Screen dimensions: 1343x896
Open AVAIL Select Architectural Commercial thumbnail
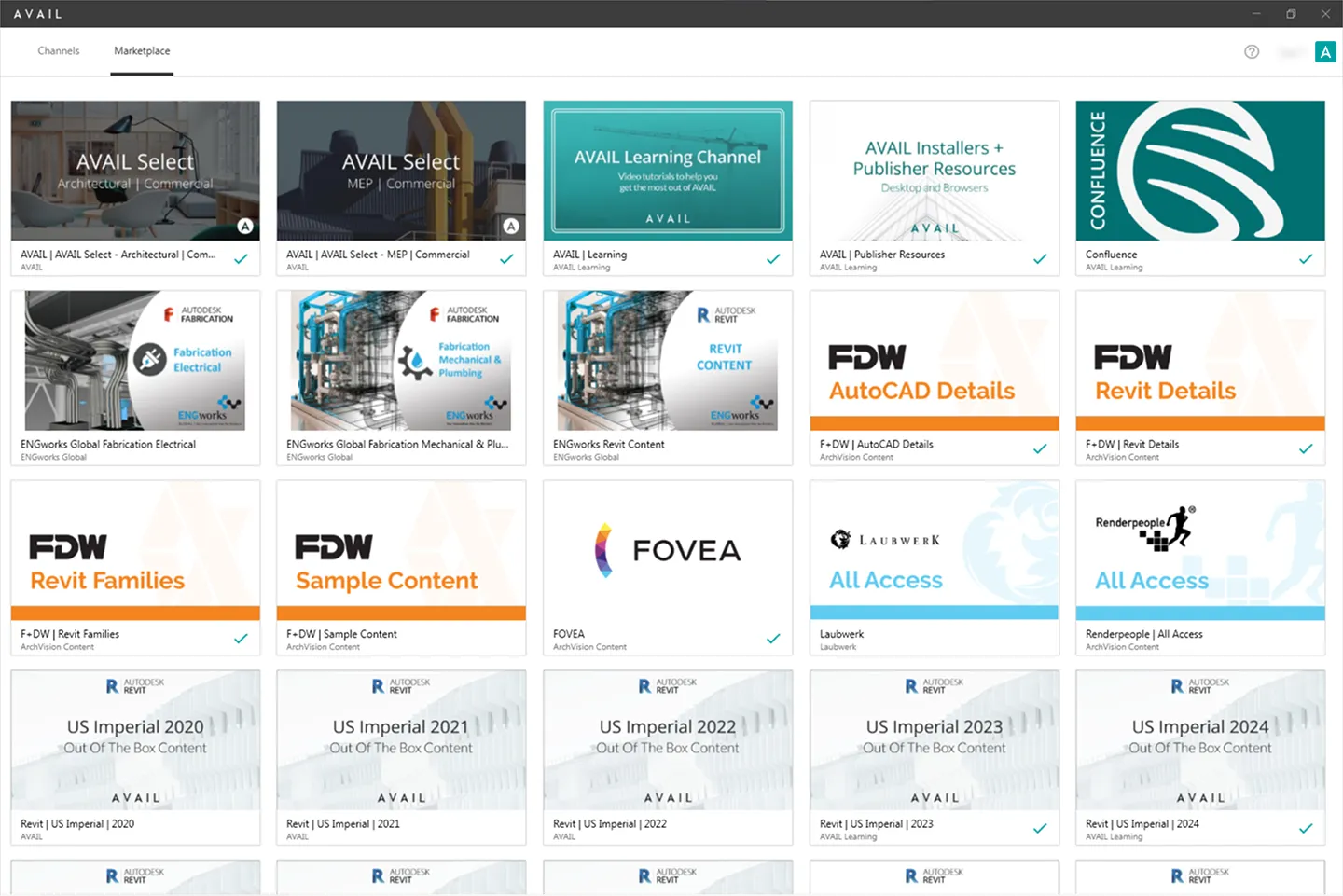135,171
